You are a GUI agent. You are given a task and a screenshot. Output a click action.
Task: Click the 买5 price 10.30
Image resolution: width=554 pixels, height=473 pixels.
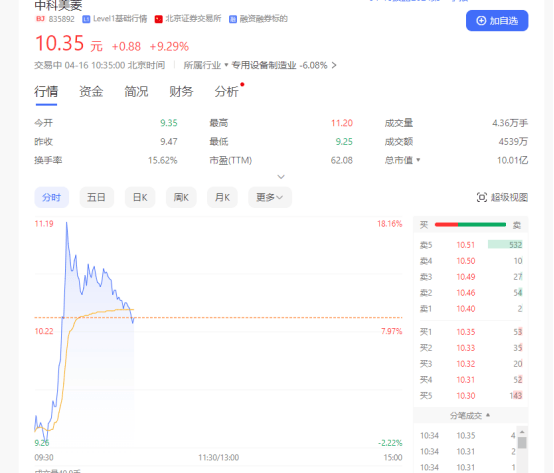[x=466, y=396]
